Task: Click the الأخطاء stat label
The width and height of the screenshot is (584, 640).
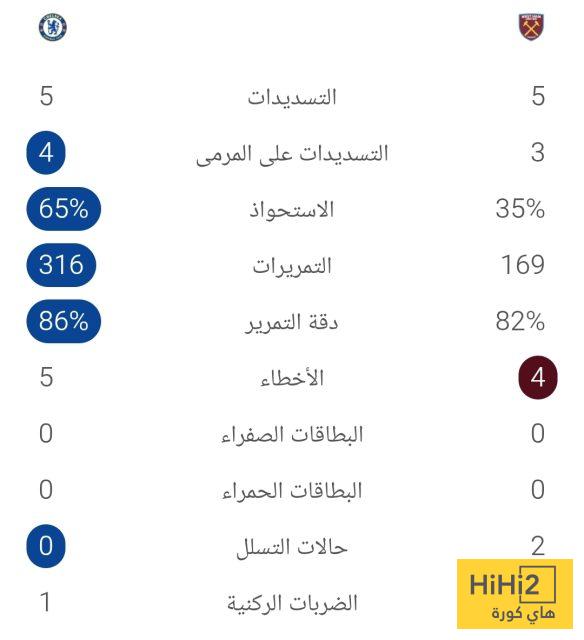Action: click(292, 378)
